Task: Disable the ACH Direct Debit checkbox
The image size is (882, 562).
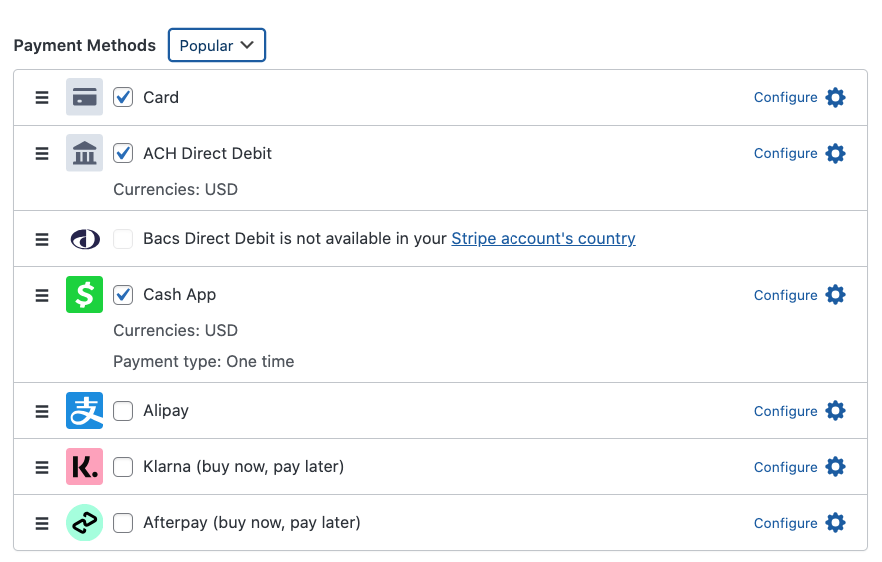Action: [123, 153]
